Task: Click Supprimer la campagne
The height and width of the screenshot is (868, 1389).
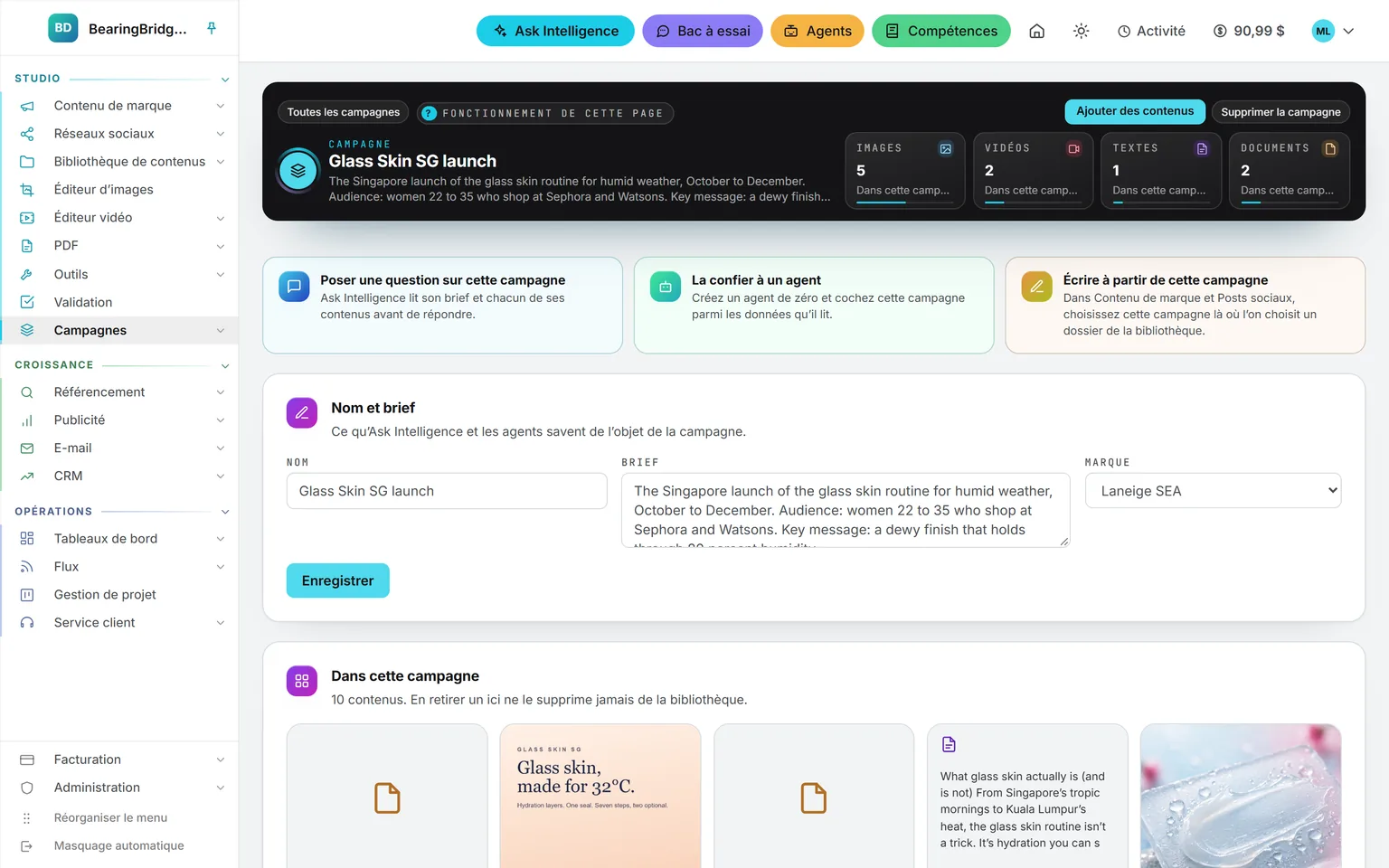Action: tap(1280, 112)
